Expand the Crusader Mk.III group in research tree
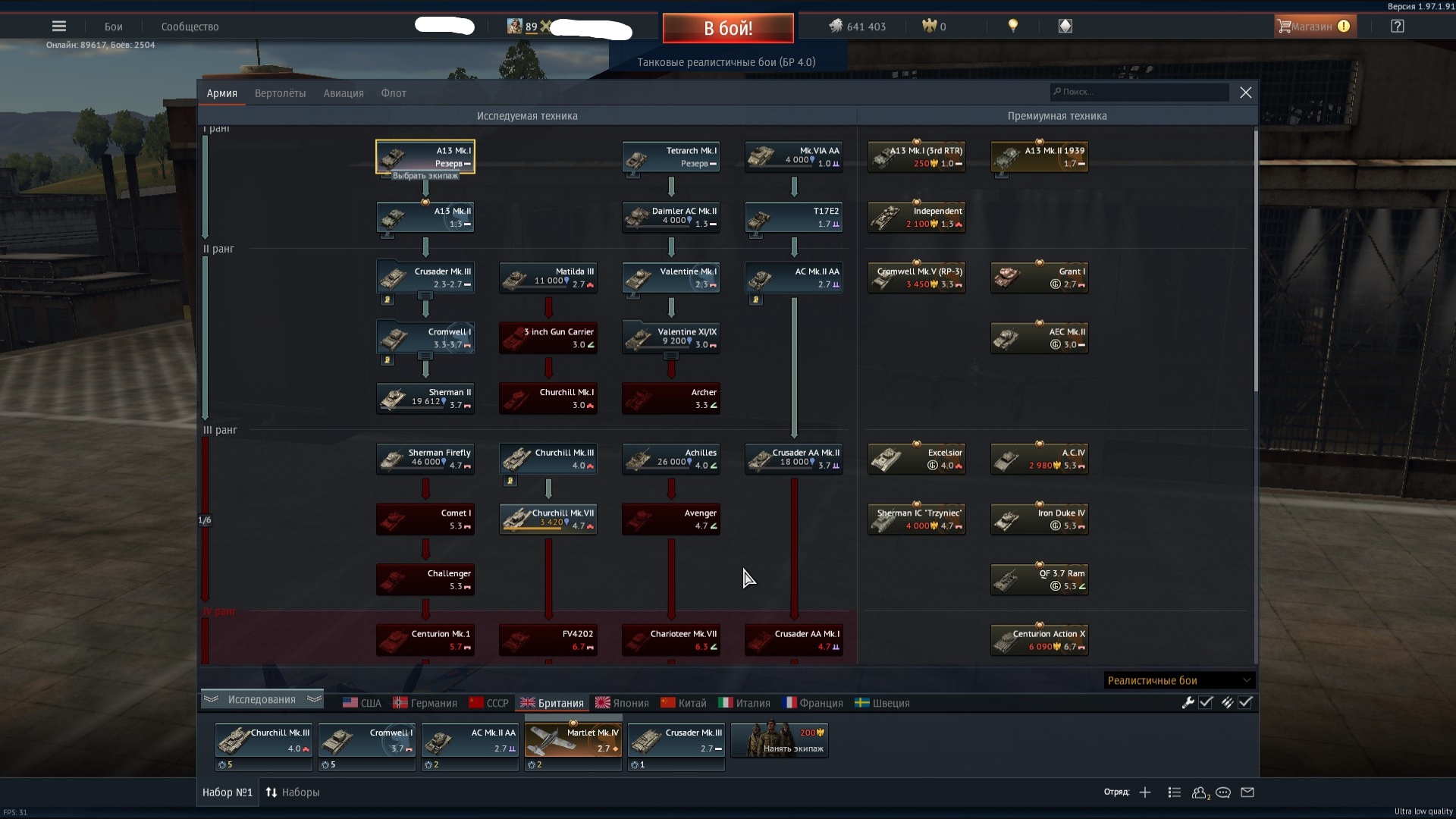 [425, 295]
